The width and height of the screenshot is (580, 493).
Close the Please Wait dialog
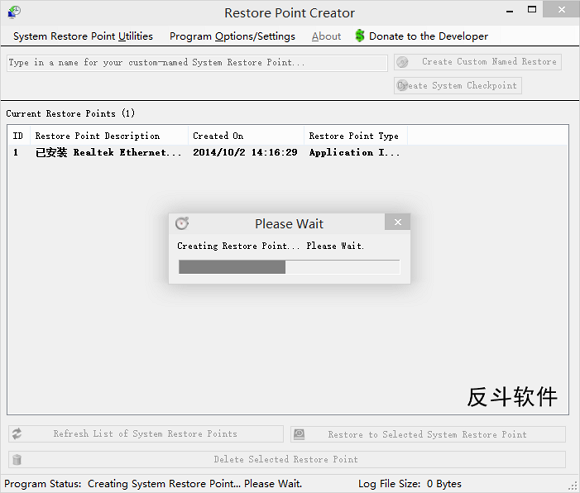click(x=398, y=222)
